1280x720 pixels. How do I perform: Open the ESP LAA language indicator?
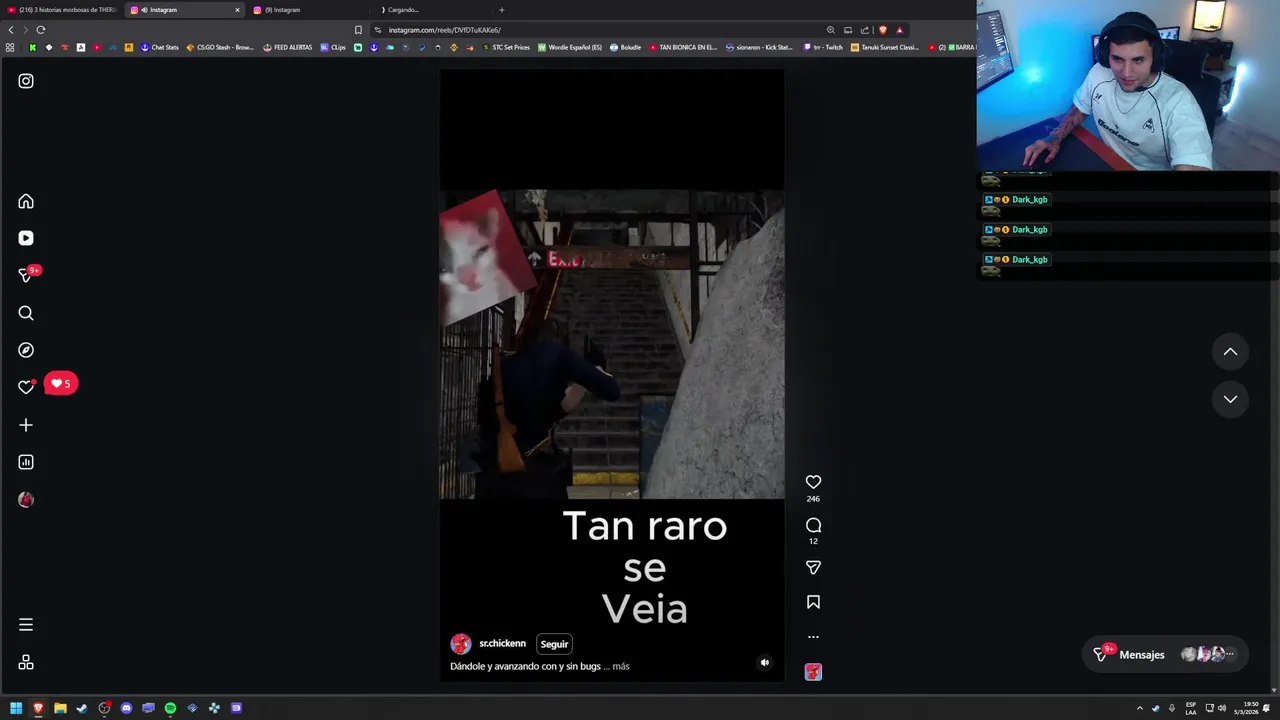(1191, 708)
